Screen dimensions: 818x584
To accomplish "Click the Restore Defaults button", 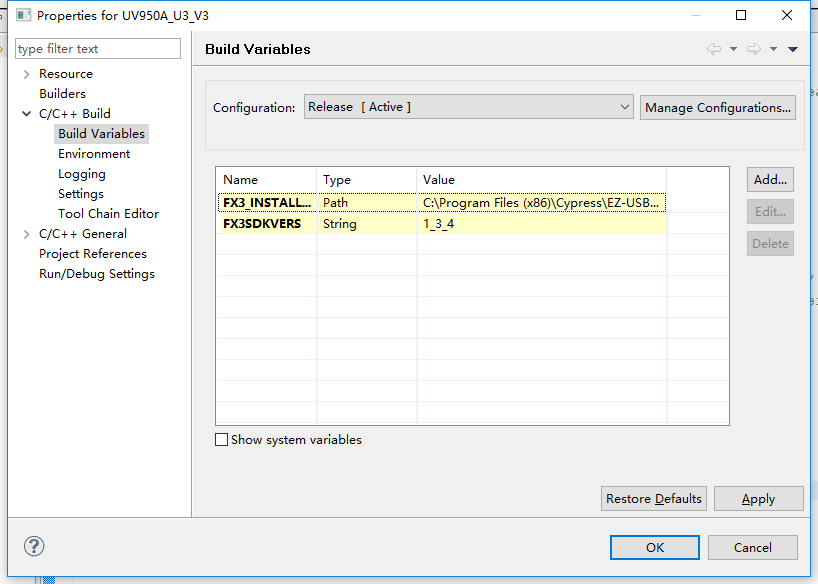I will click(654, 498).
